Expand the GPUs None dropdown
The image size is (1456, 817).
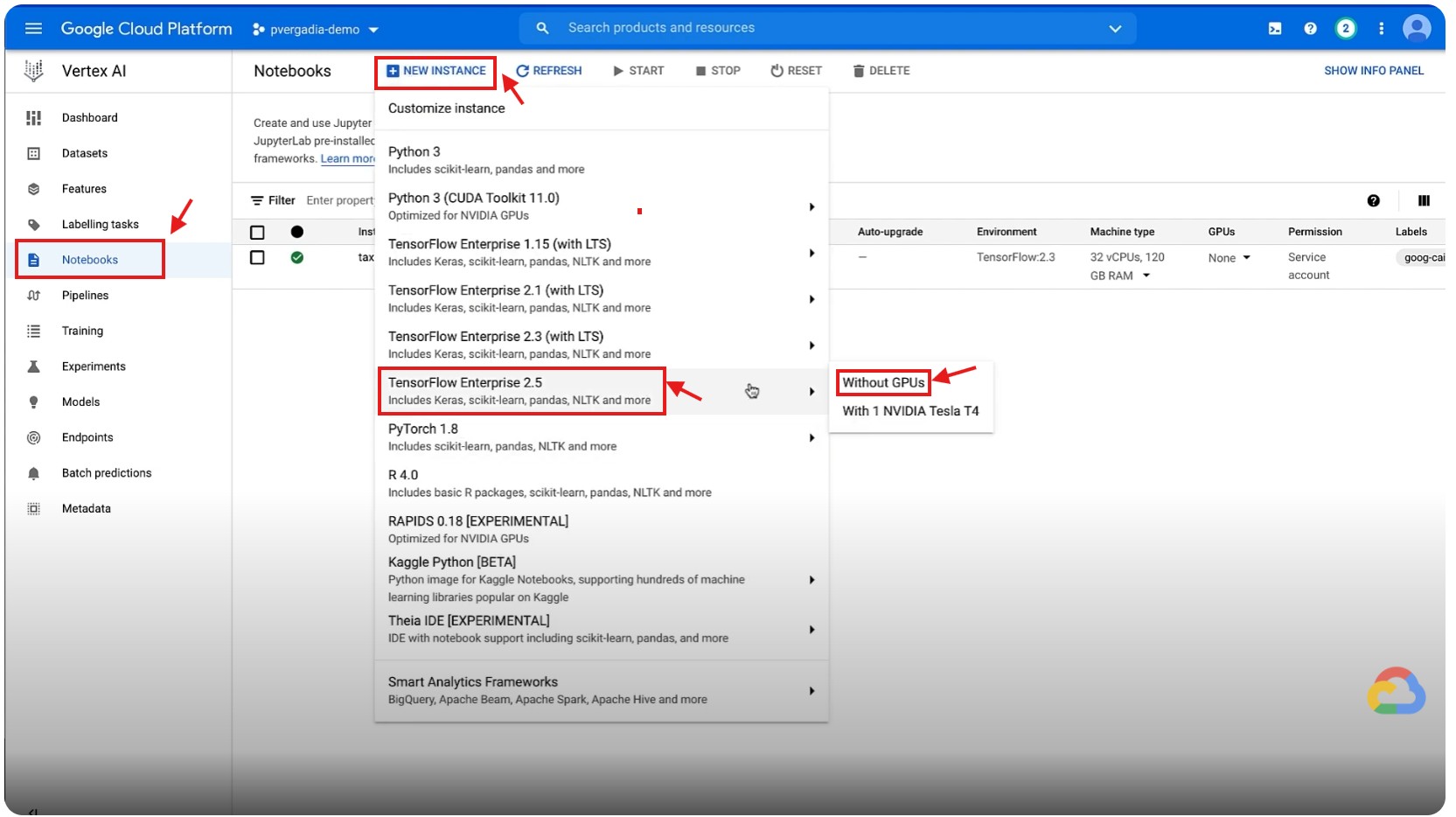point(1246,258)
